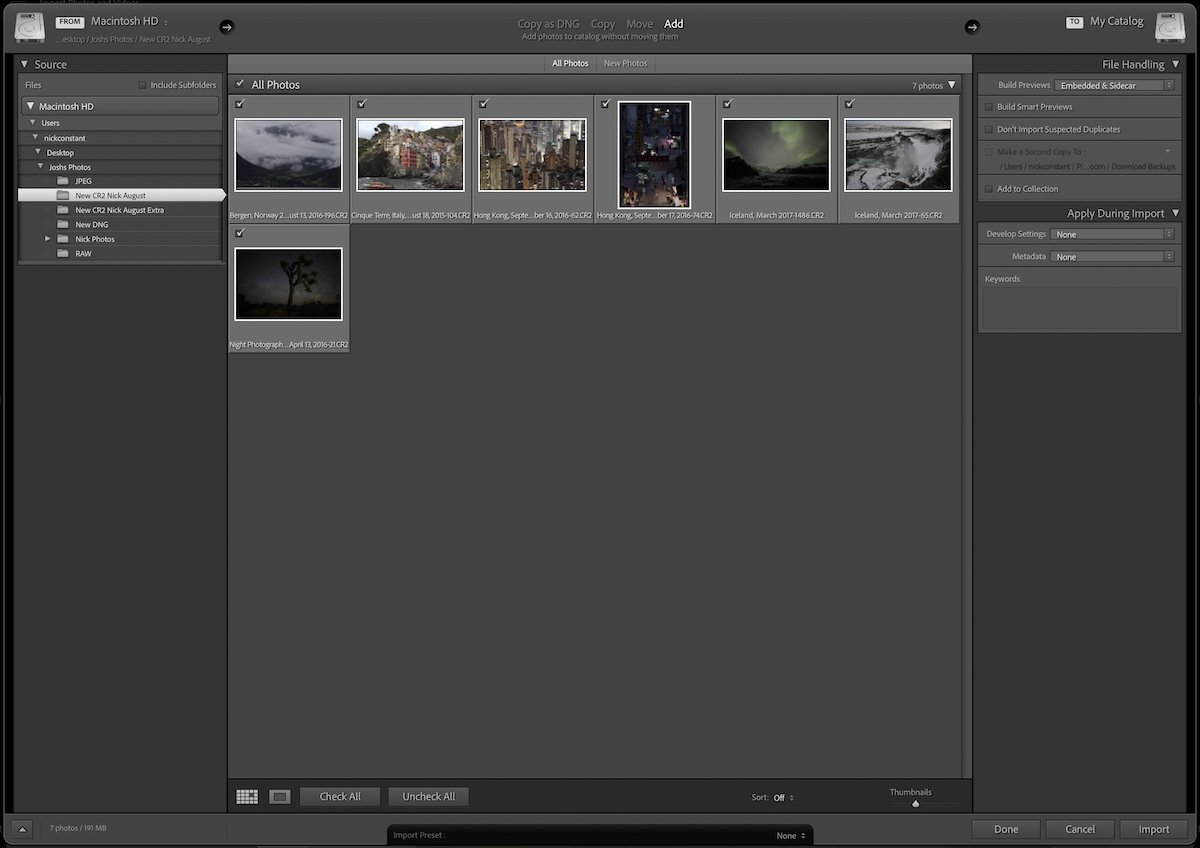
Task: Select the Night Photograph Joshua tree thumbnail
Action: point(288,283)
